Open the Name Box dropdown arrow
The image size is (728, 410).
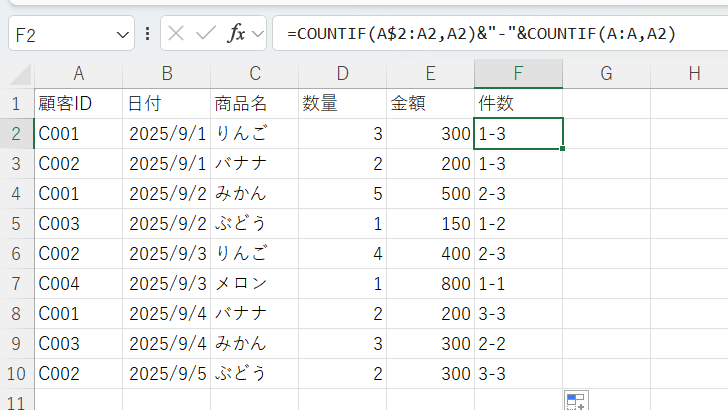pyautogui.click(x=123, y=35)
